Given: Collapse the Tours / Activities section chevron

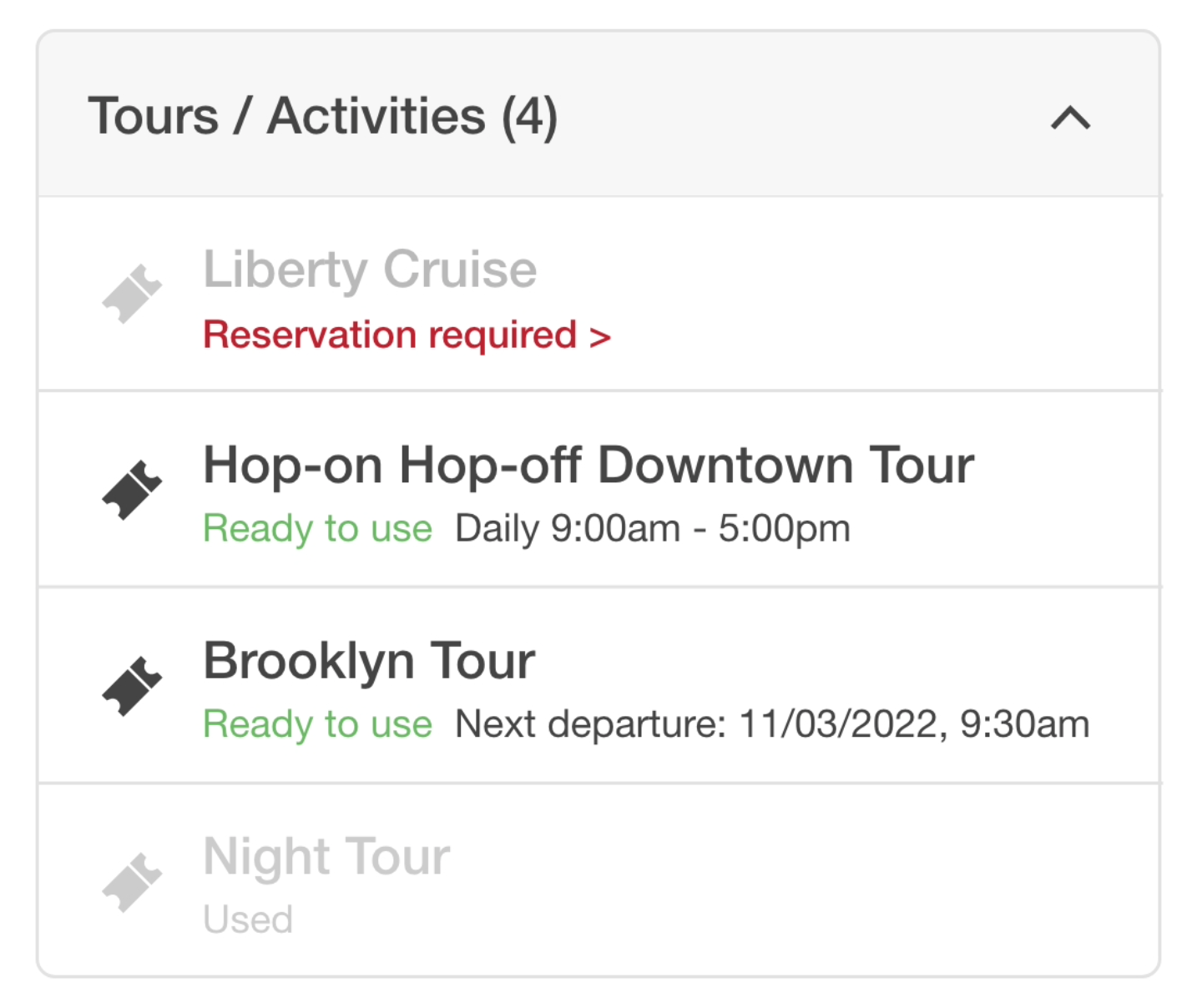Looking at the screenshot, I should 1070,118.
